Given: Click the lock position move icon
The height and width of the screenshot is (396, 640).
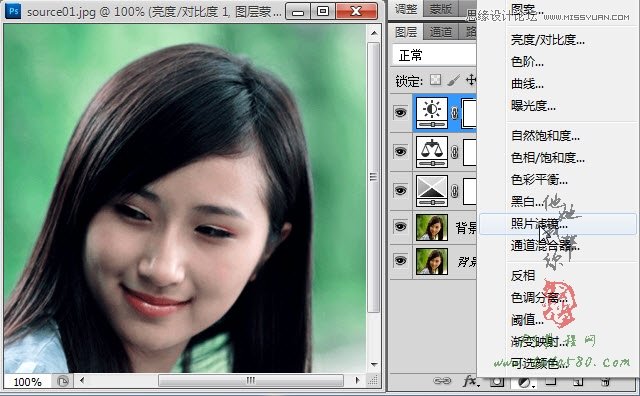Looking at the screenshot, I should [471, 80].
